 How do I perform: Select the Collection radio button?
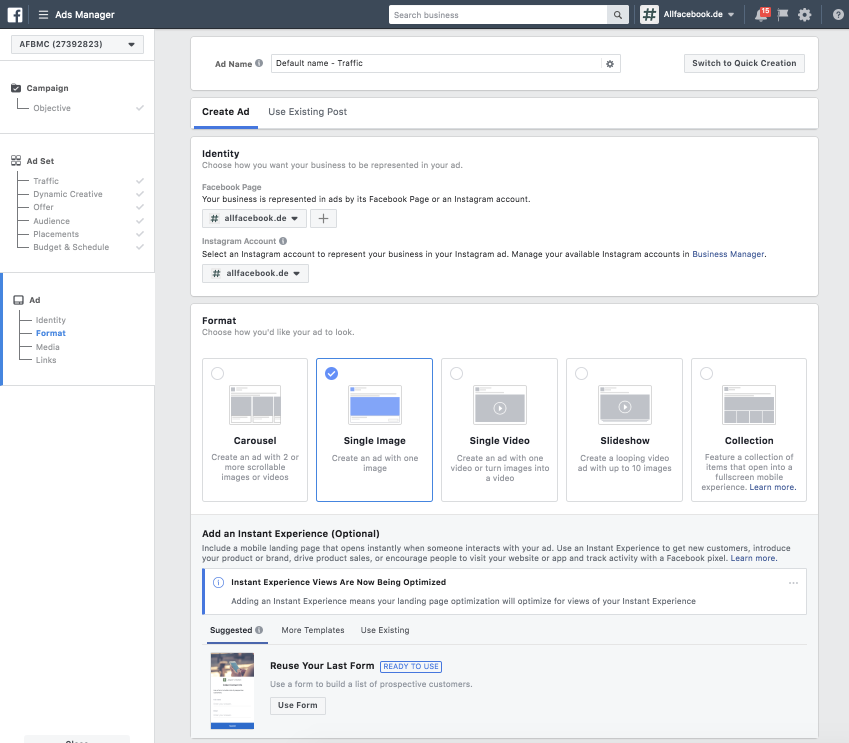coord(707,374)
